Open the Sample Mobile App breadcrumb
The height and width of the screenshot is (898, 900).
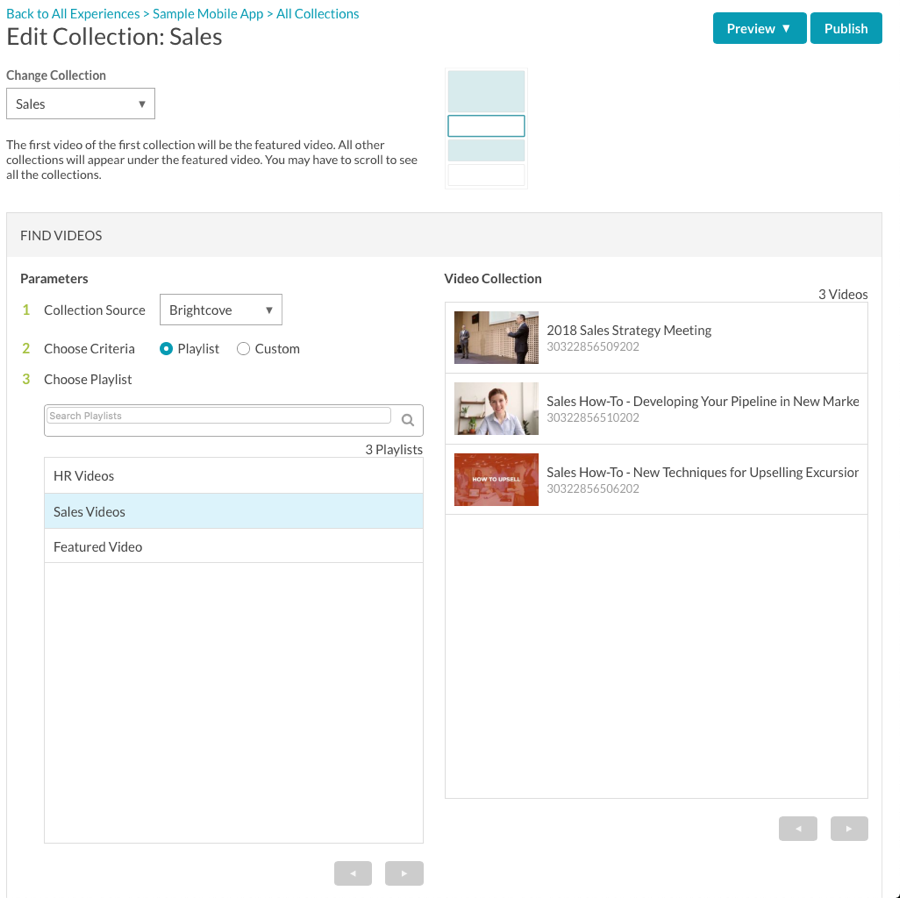pyautogui.click(x=208, y=14)
